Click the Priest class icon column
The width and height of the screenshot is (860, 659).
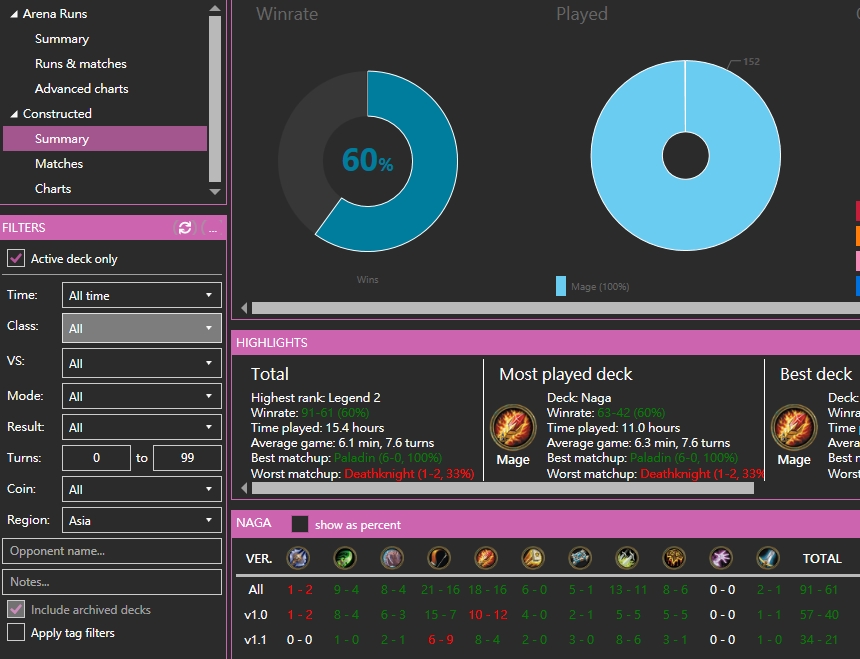coord(580,558)
